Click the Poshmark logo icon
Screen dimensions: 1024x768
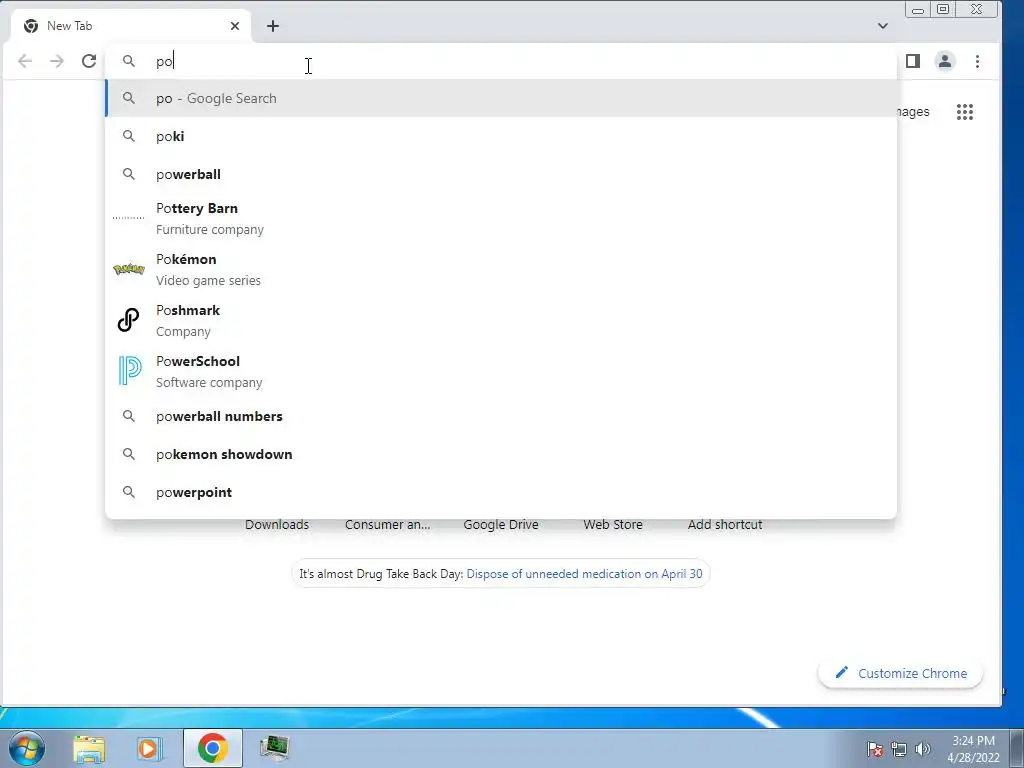click(129, 320)
